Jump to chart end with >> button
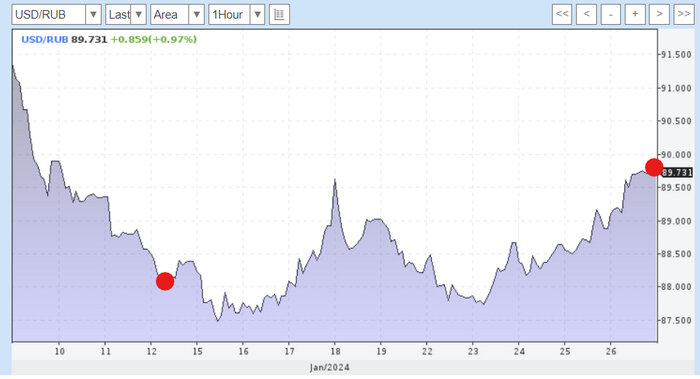Viewport: 700px width, 379px height. tap(684, 14)
